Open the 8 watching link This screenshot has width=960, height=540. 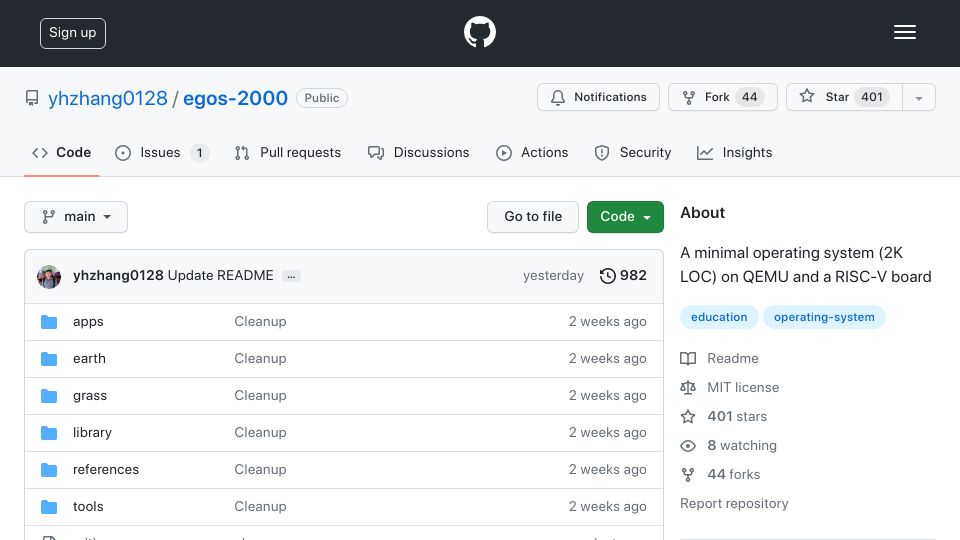click(741, 445)
